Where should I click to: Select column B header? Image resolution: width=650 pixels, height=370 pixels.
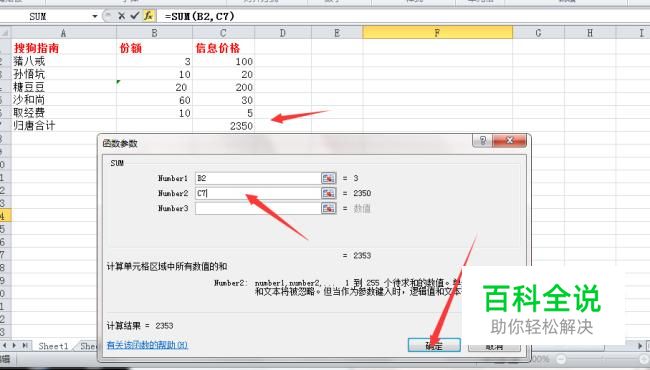154,33
